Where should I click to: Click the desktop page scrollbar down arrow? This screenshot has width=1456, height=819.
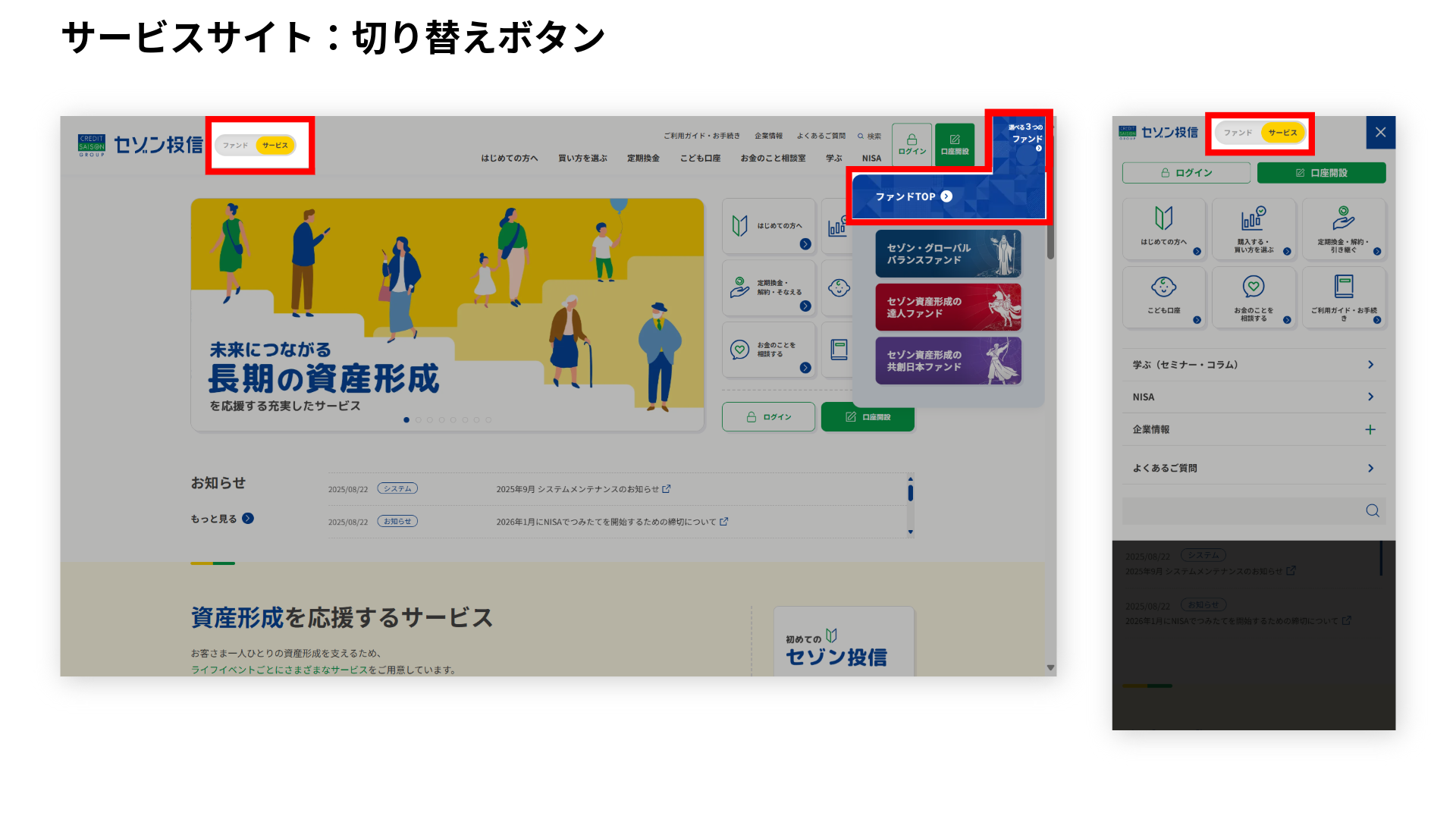click(1050, 668)
